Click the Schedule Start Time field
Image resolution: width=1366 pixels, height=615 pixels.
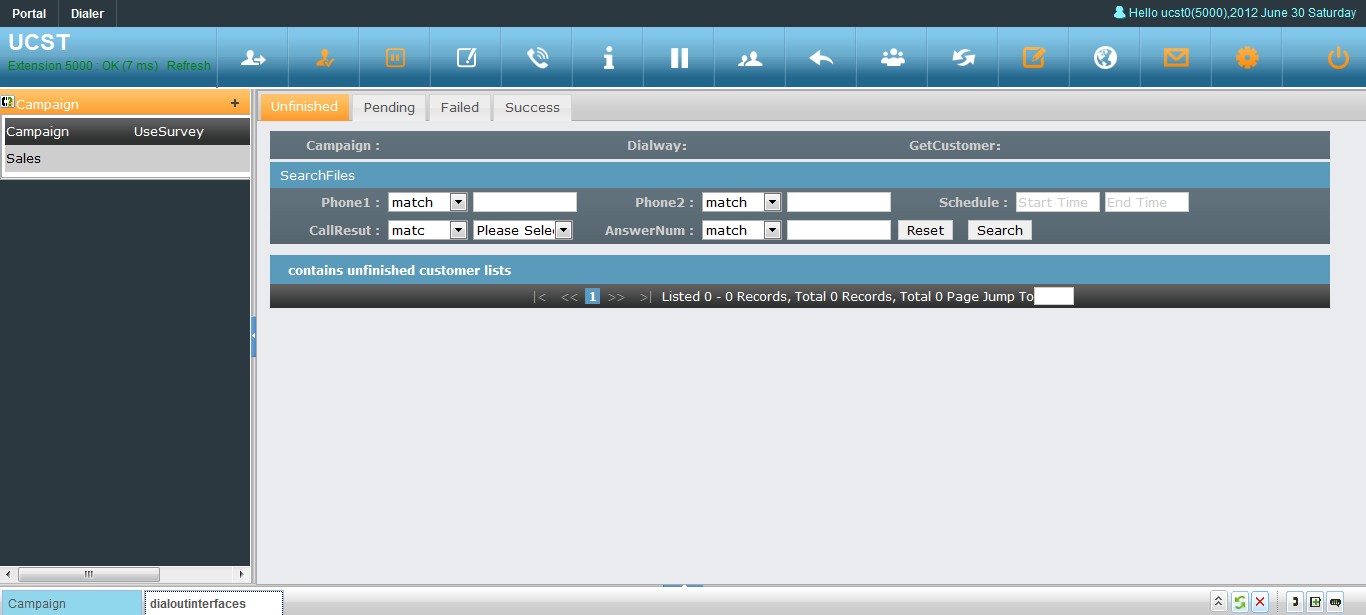coord(1057,202)
